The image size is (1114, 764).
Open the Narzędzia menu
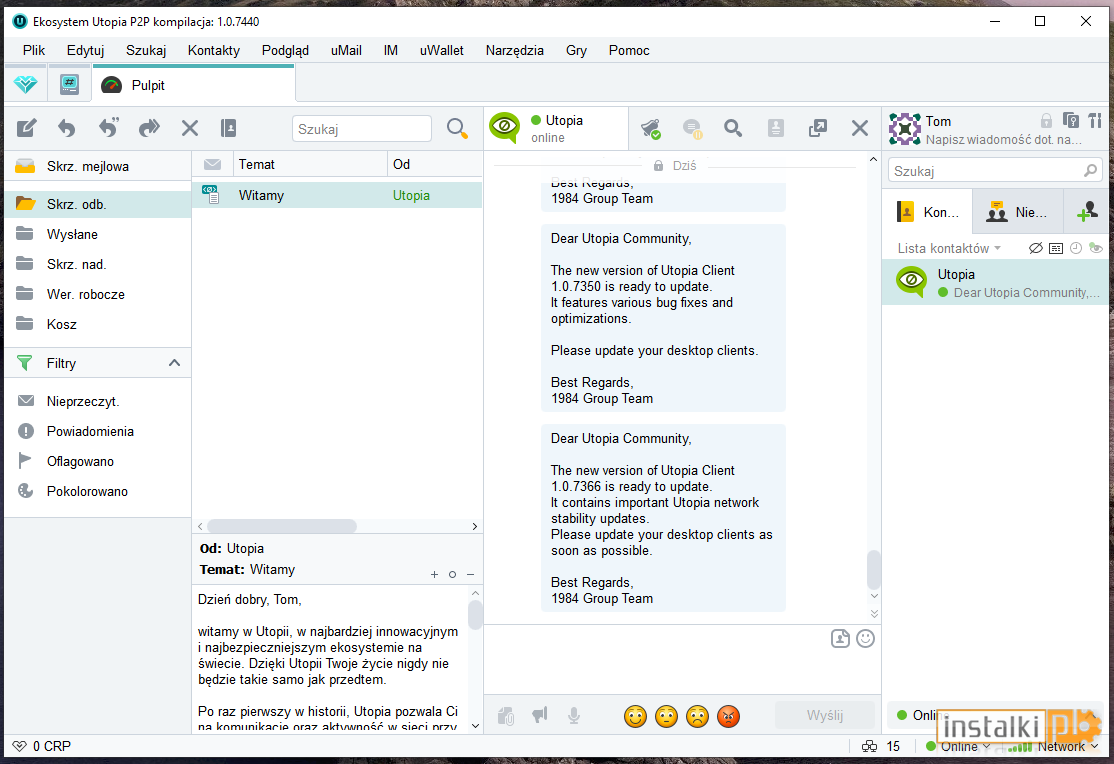click(514, 50)
